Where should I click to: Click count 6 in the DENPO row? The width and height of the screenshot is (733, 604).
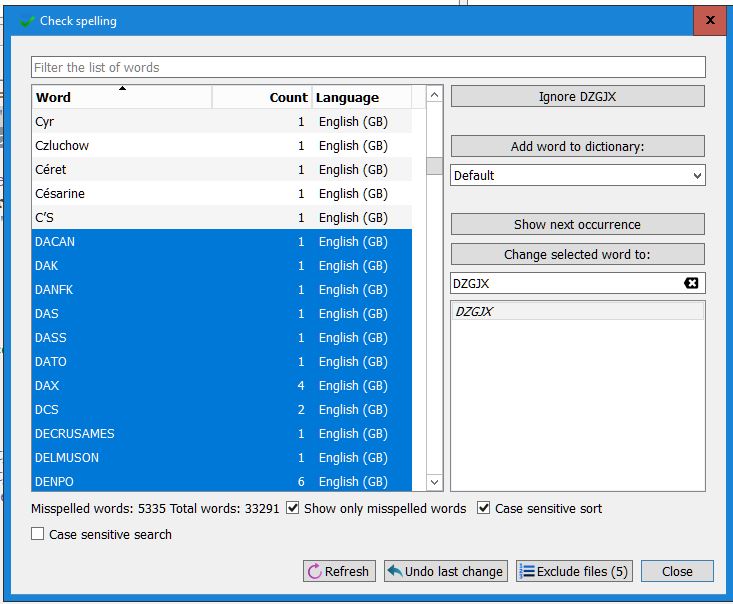click(301, 482)
